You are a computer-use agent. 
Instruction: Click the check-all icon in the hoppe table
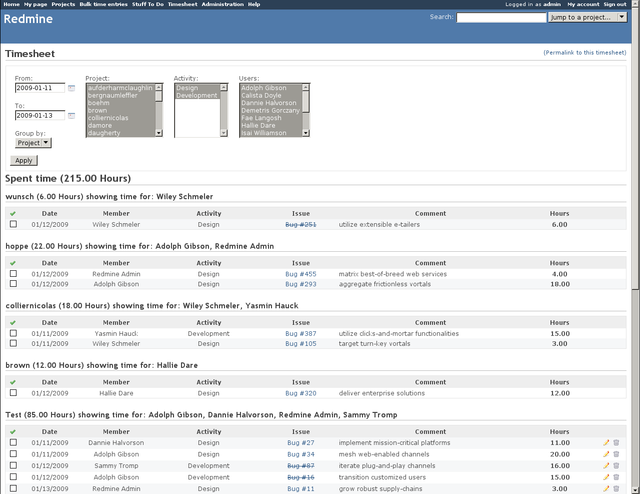tap(13, 263)
